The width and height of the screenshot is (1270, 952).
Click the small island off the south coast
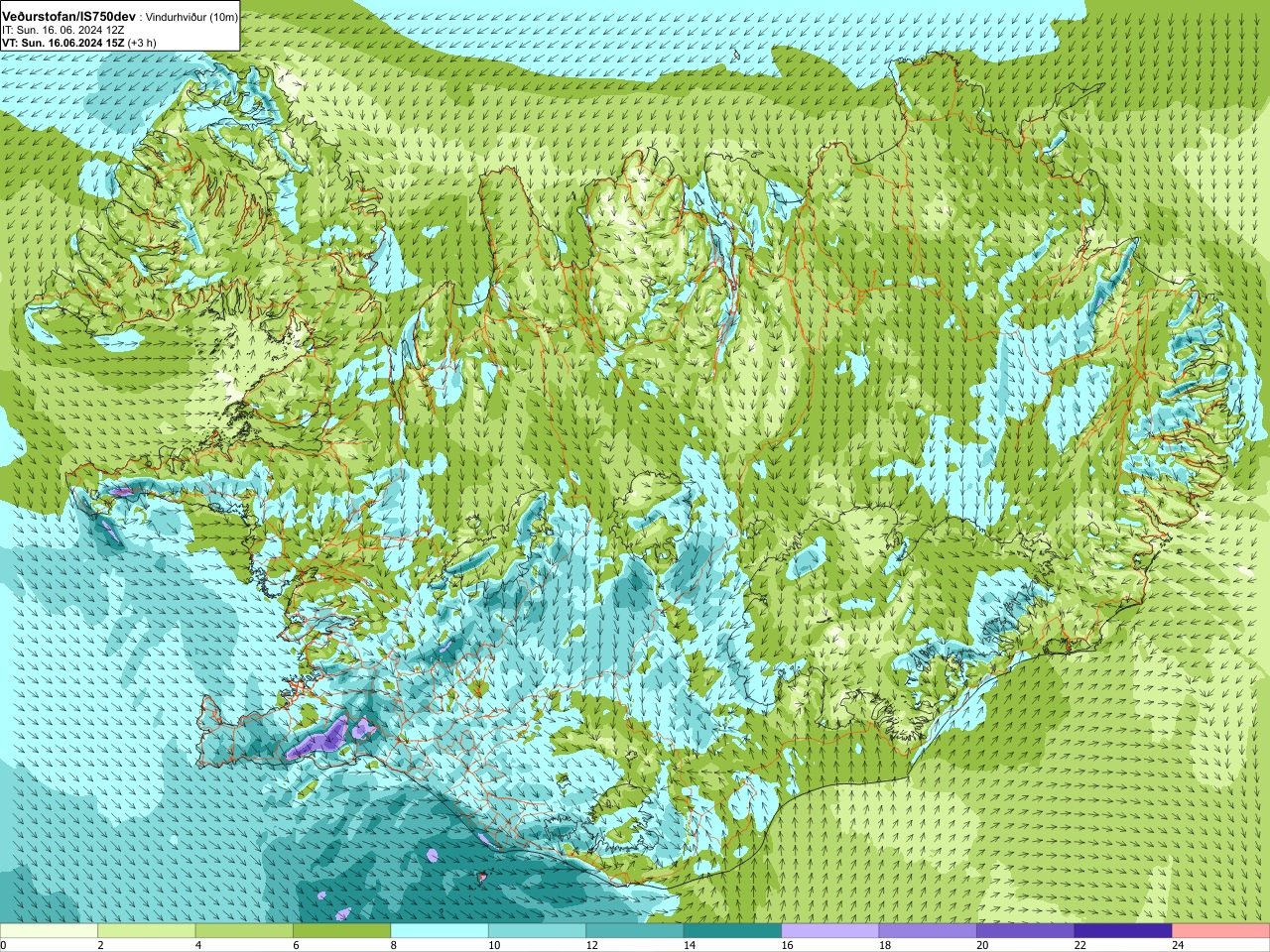481,876
